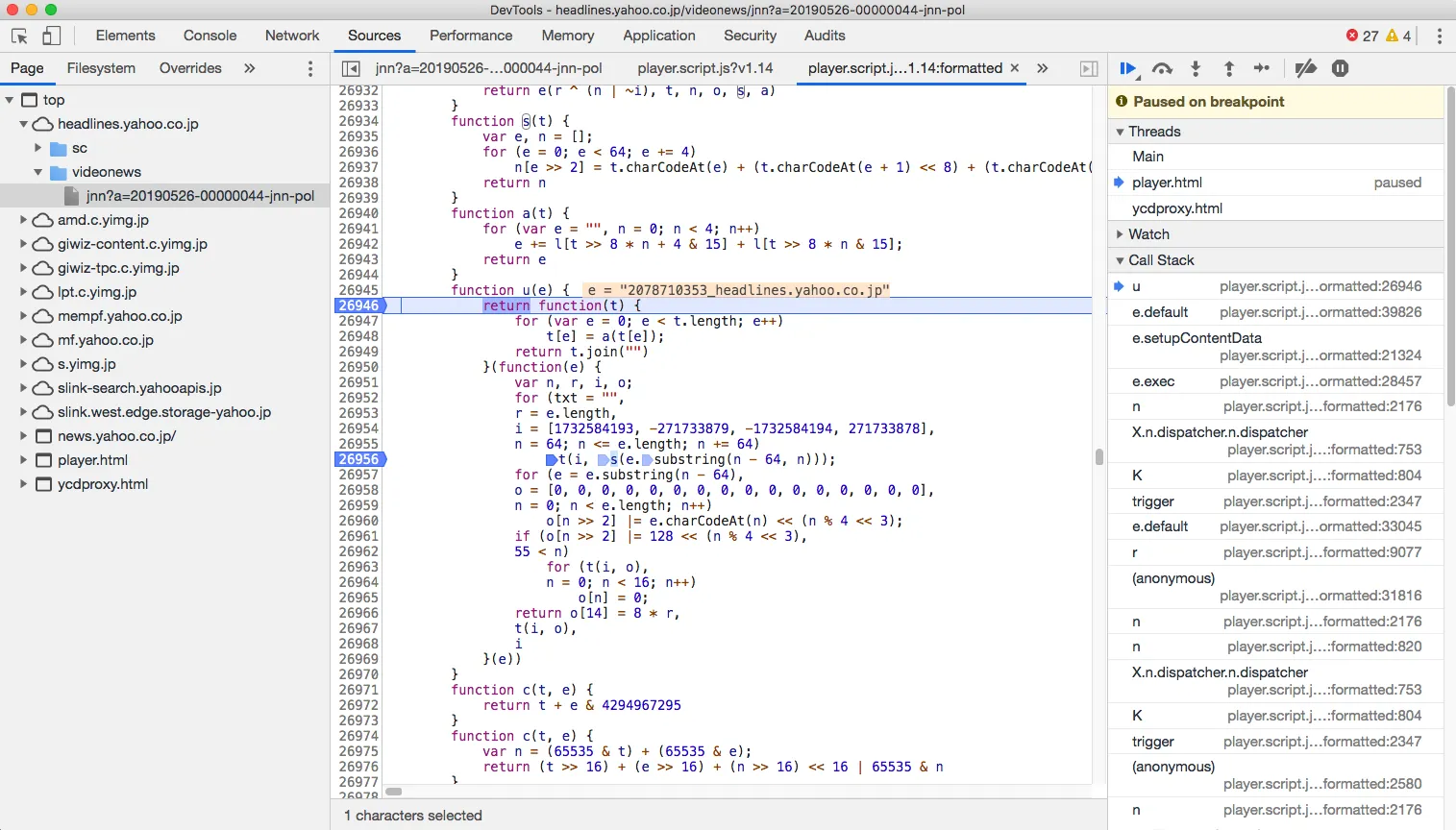This screenshot has width=1456, height=830.
Task: Hide the navigator sidebar pane
Action: [x=352, y=68]
